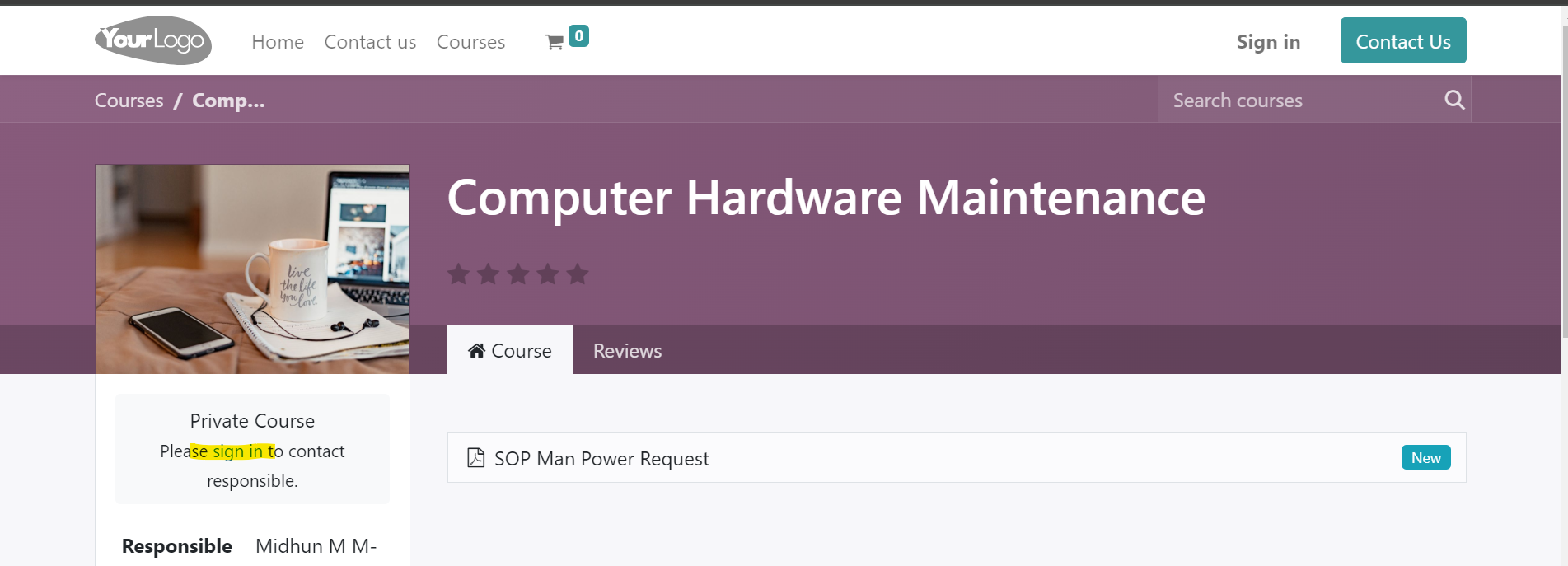Click the Courses breadcrumb link
This screenshot has width=1568, height=566.
(x=129, y=101)
